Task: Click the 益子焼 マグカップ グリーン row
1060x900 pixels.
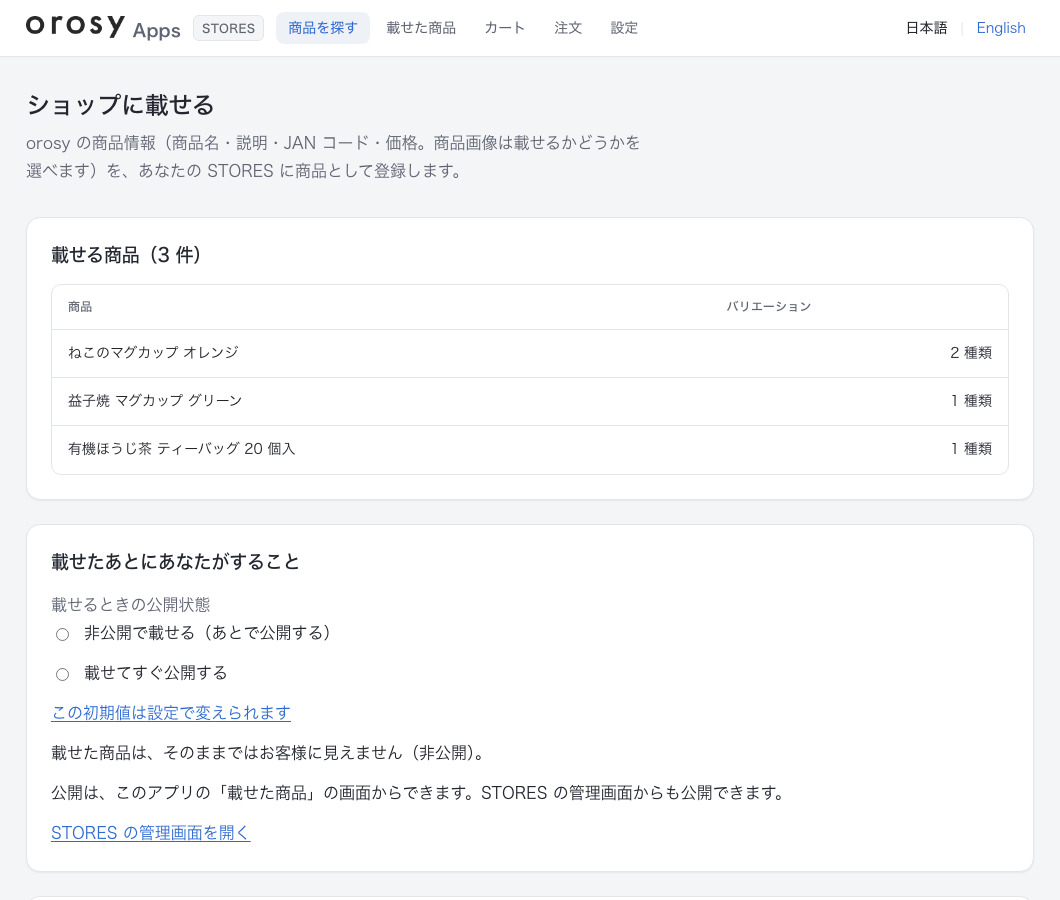Action: tap(530, 401)
